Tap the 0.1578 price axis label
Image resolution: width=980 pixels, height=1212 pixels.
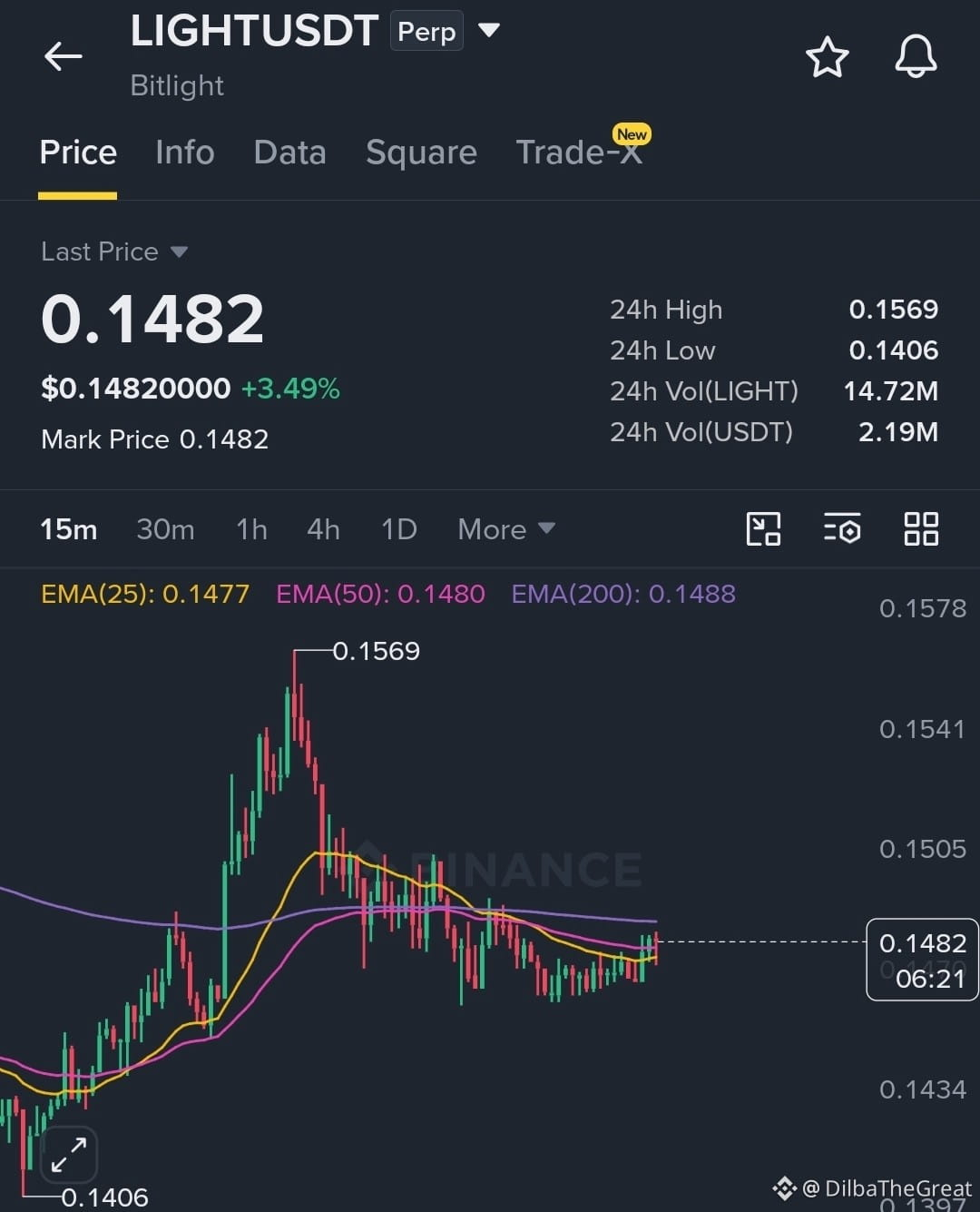click(x=922, y=608)
